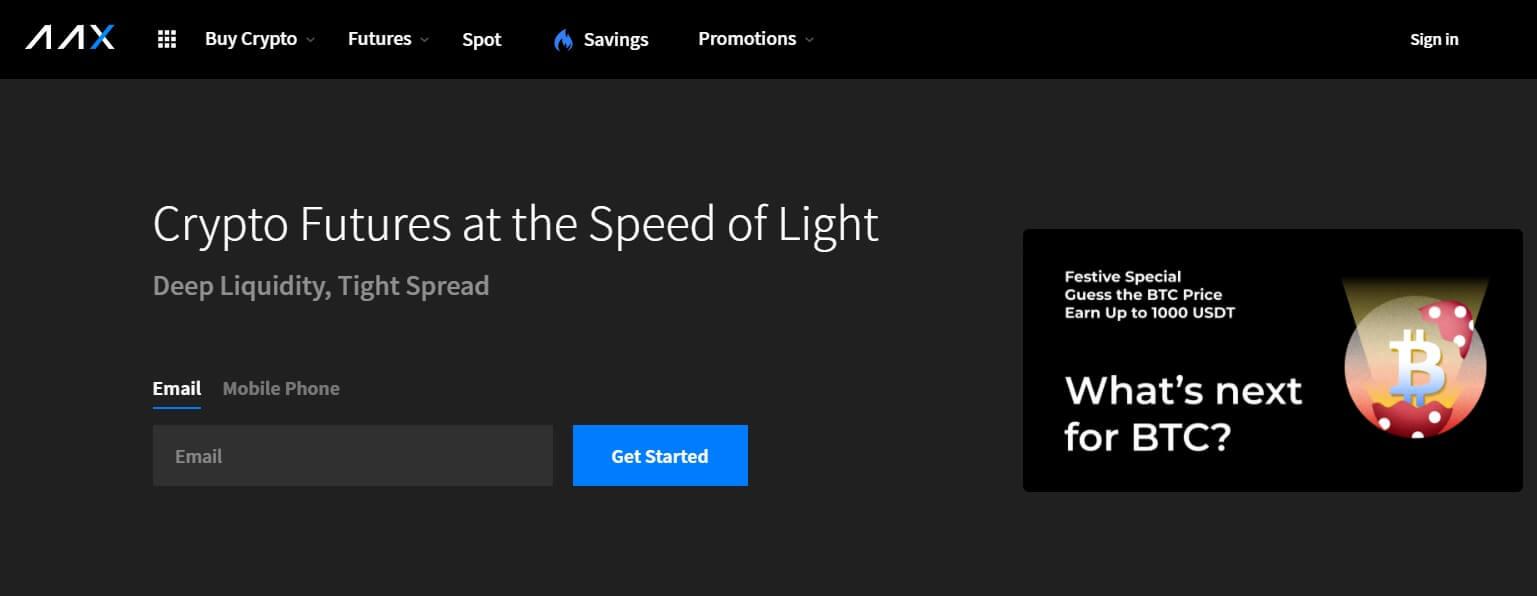Click the Sign in link
The height and width of the screenshot is (596, 1537).
[x=1434, y=39]
